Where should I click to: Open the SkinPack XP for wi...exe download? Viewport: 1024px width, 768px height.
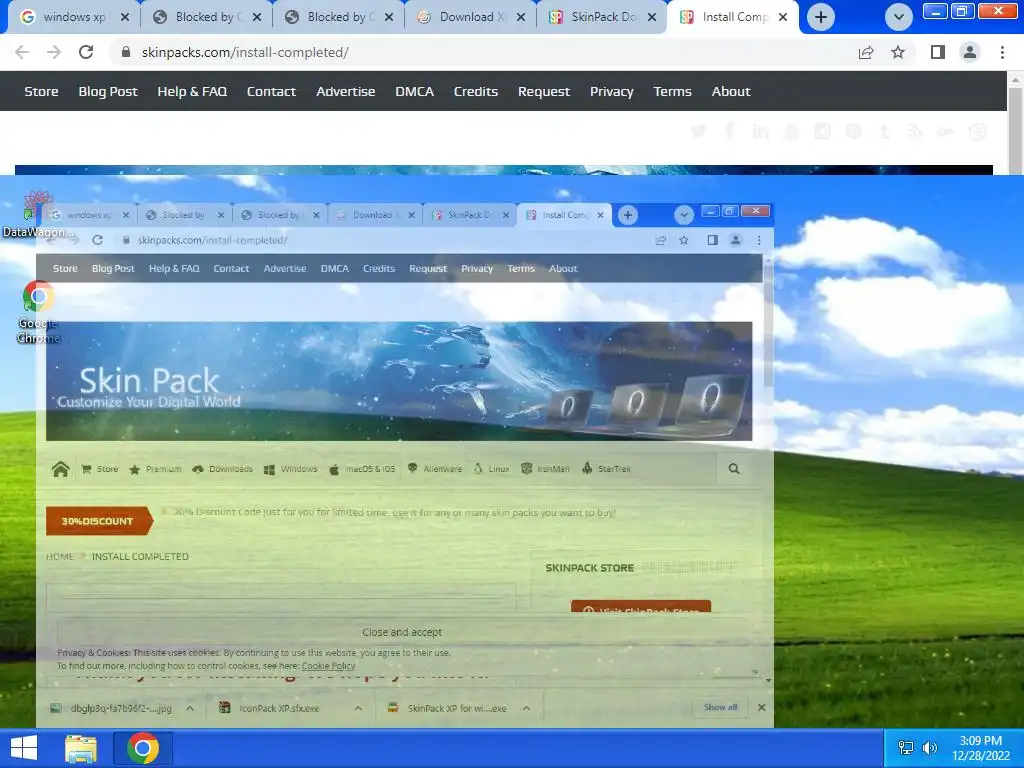point(447,708)
